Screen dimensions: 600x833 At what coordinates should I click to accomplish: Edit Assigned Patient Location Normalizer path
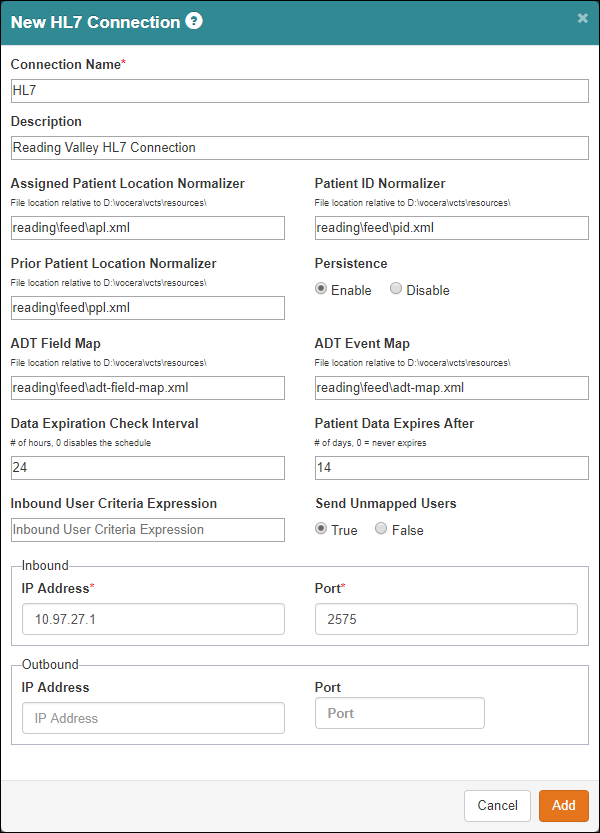tap(148, 228)
